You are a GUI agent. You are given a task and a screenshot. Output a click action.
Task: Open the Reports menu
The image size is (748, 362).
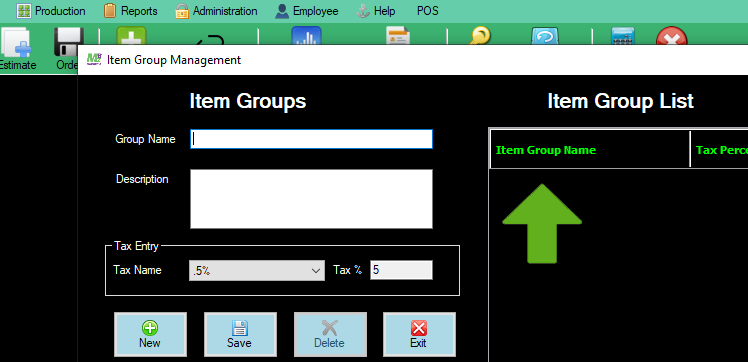[131, 11]
